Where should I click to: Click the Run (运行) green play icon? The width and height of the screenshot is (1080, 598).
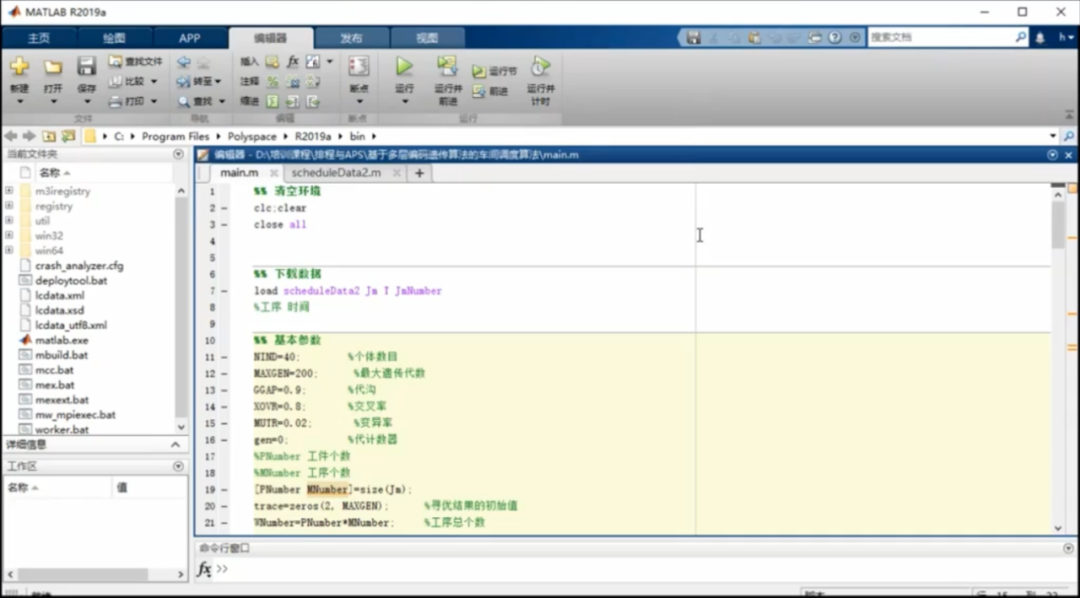[x=404, y=67]
